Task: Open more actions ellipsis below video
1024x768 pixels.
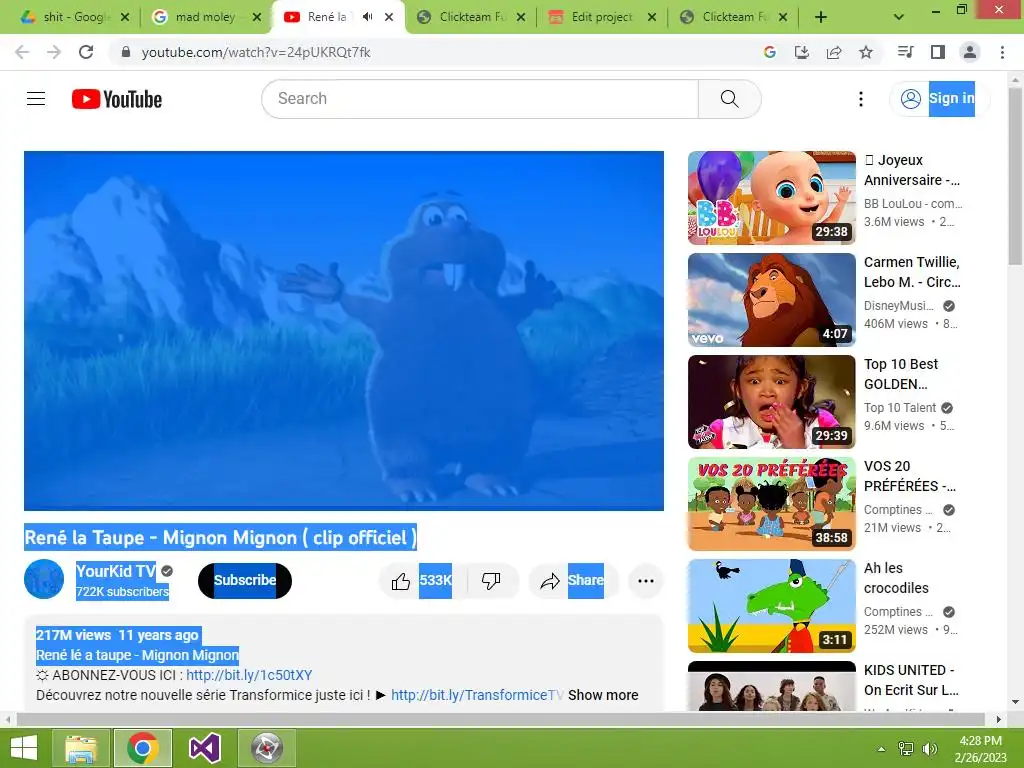Action: tap(646, 581)
